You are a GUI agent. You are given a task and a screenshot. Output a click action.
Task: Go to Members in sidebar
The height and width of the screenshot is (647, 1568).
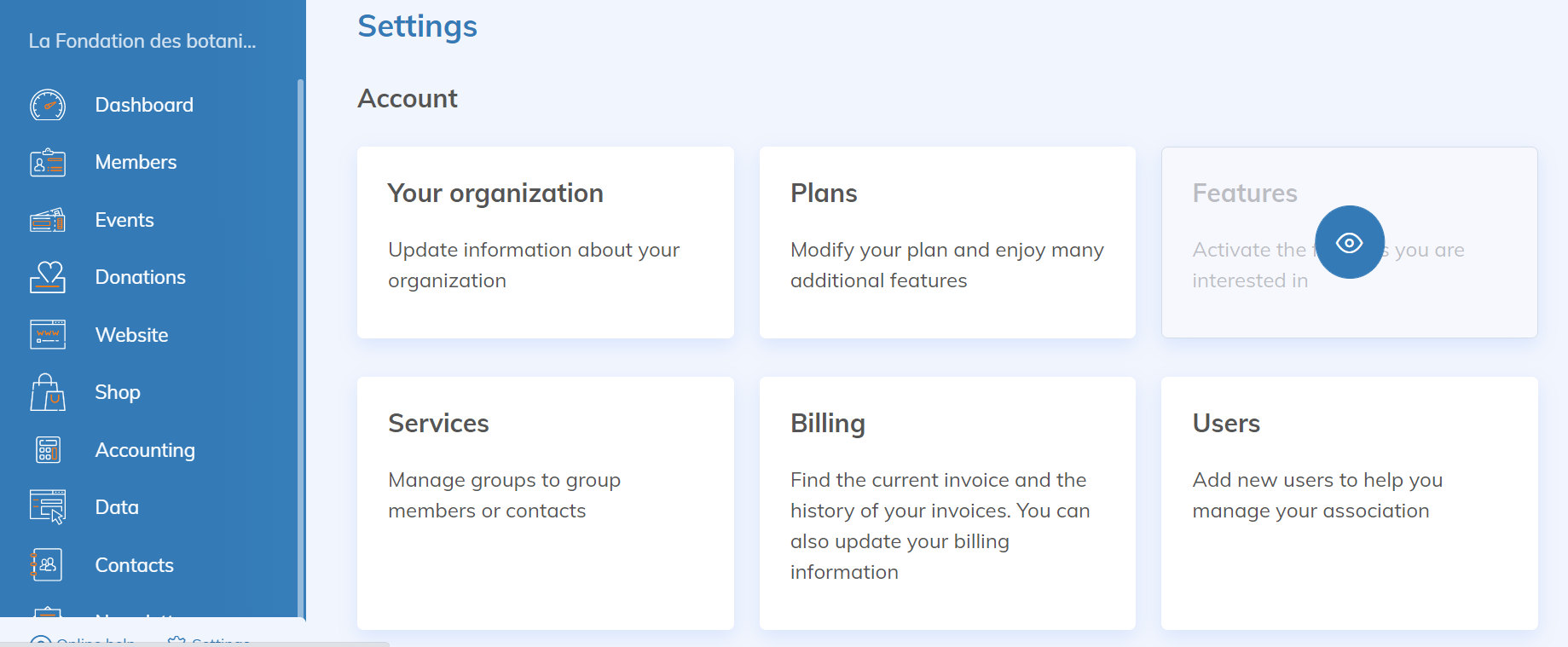pyautogui.click(x=136, y=162)
